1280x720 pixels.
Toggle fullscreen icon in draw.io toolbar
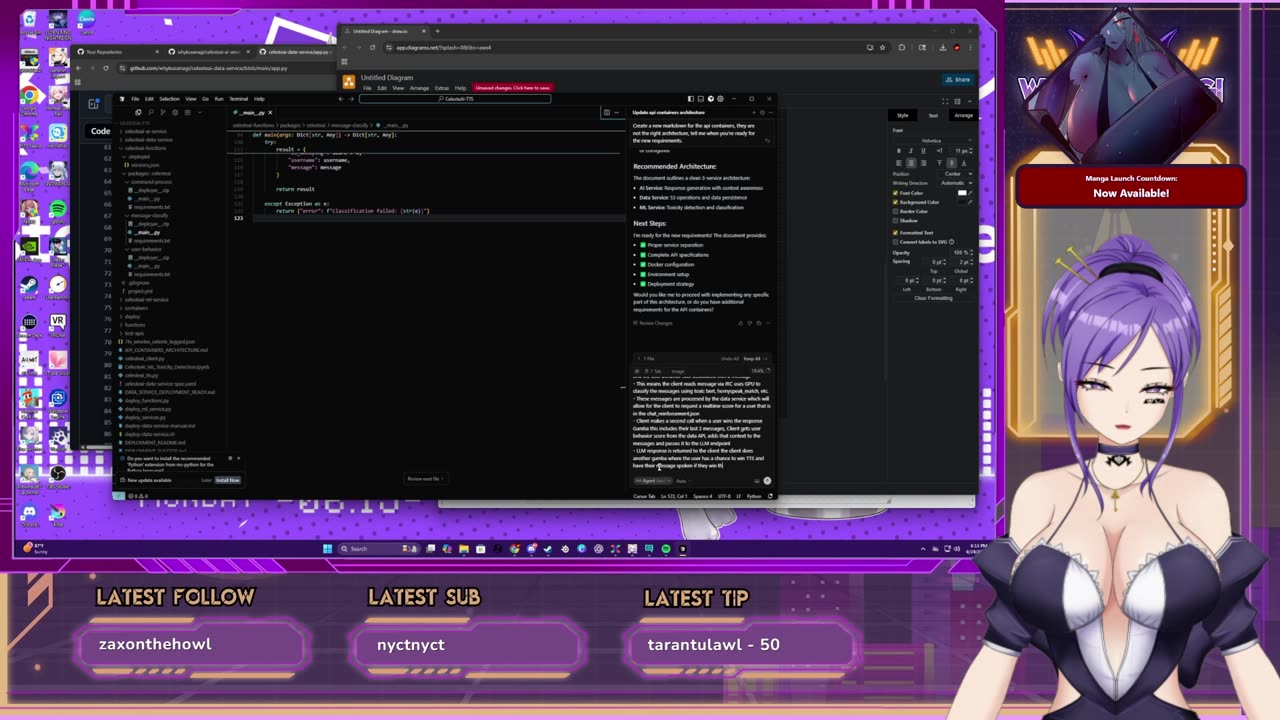click(x=945, y=101)
